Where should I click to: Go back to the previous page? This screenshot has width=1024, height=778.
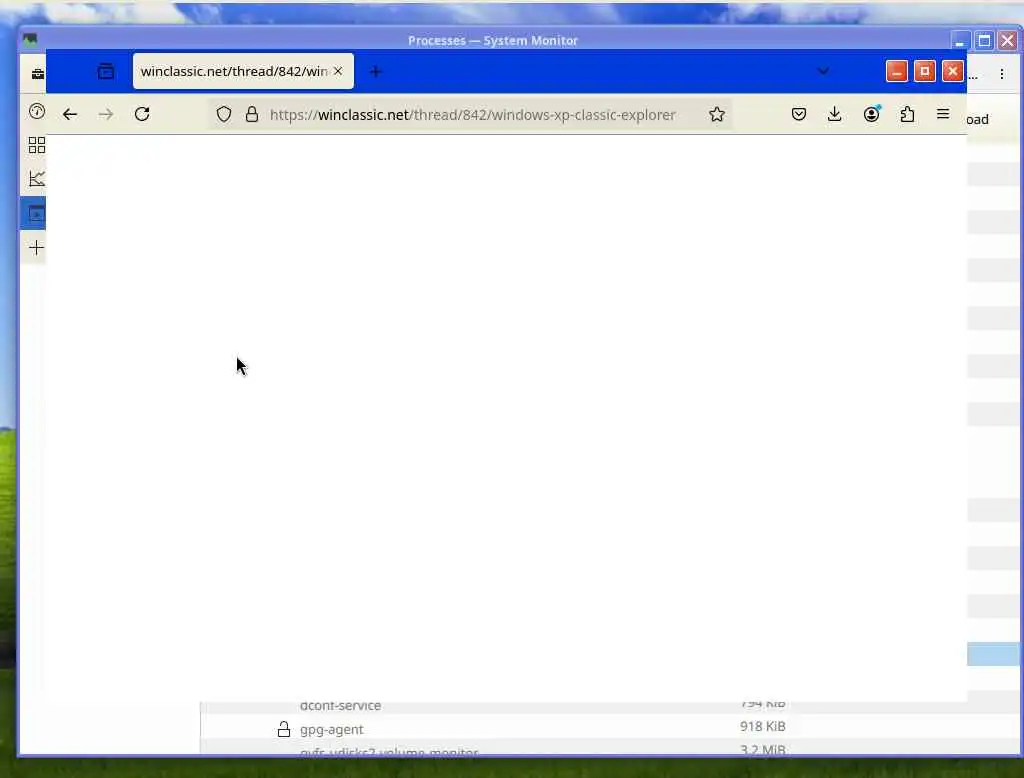click(70, 114)
